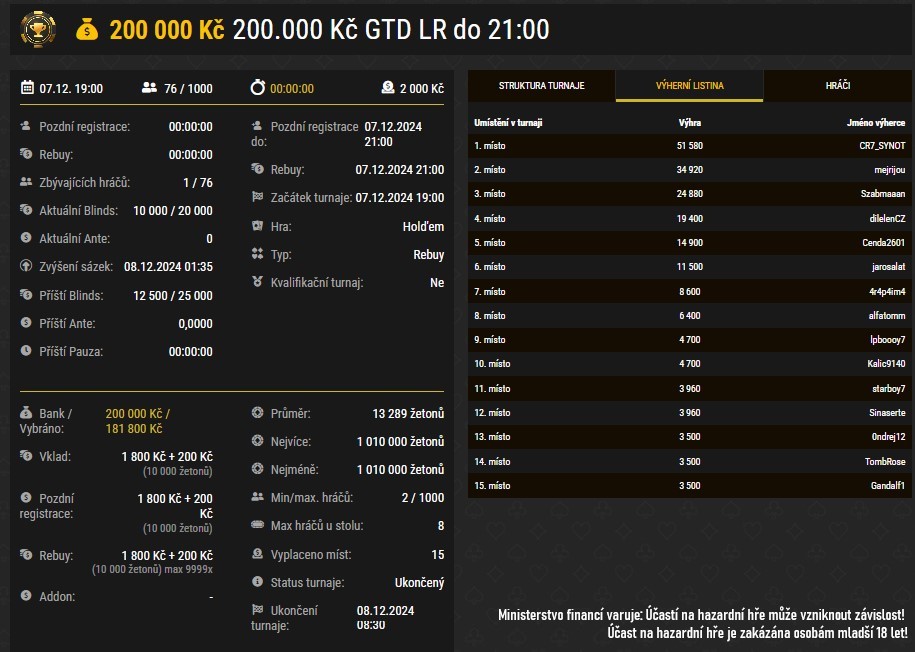This screenshot has width=915, height=652.
Task: Click the medal icon beside Kvalifikační turnaj
Action: click(x=257, y=283)
